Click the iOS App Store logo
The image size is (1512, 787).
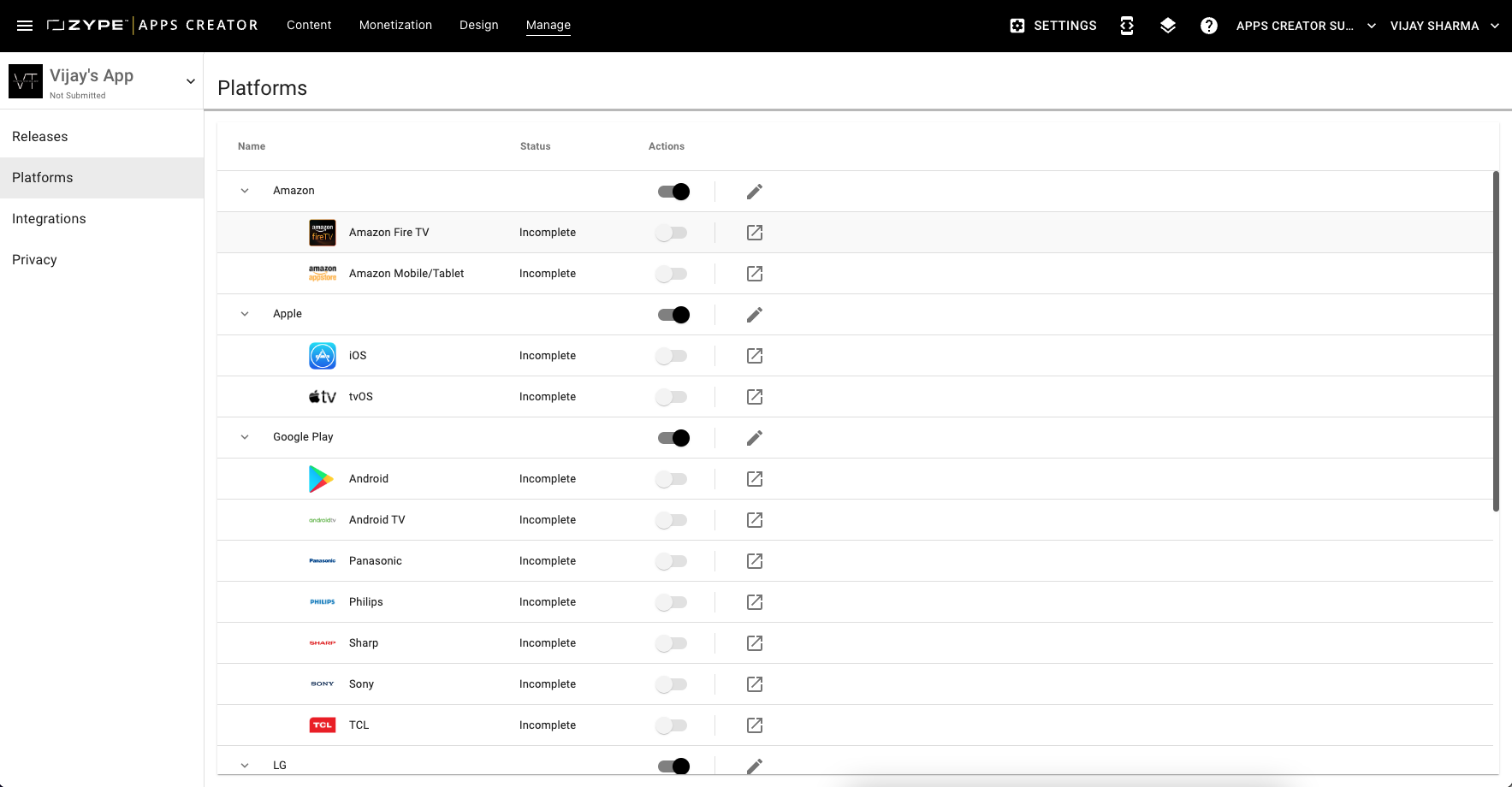click(x=323, y=356)
